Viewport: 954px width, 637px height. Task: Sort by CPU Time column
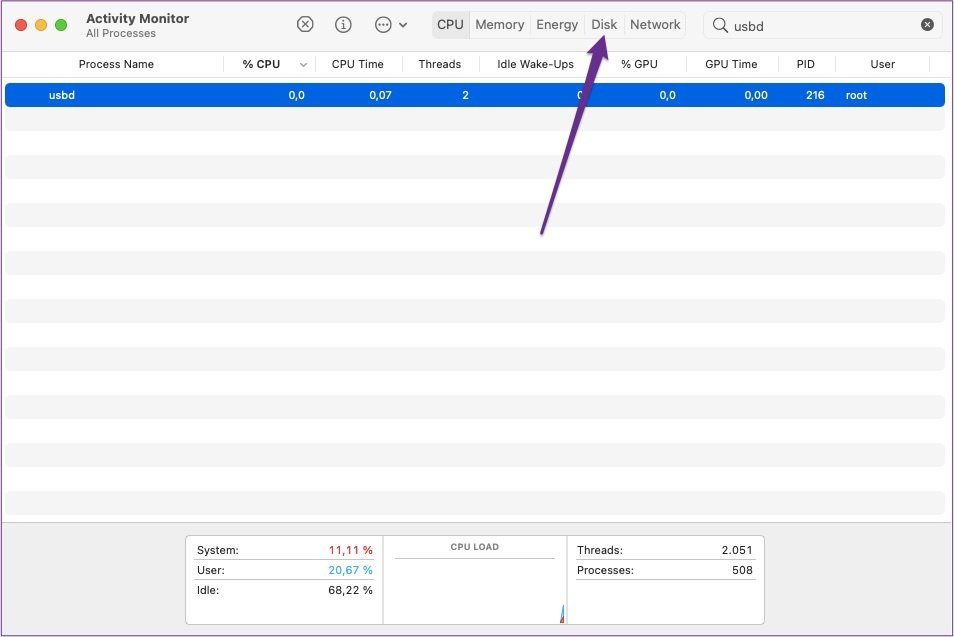pyautogui.click(x=358, y=64)
